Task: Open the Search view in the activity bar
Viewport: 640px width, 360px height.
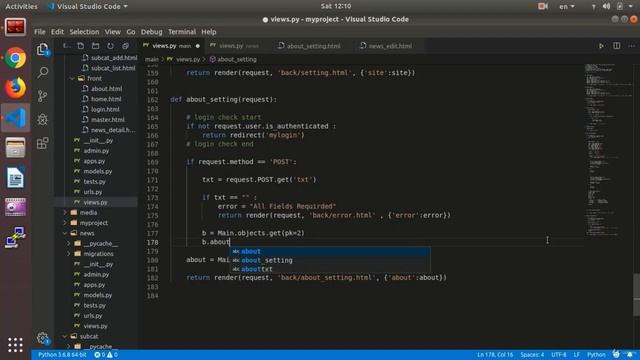Action: point(42,73)
